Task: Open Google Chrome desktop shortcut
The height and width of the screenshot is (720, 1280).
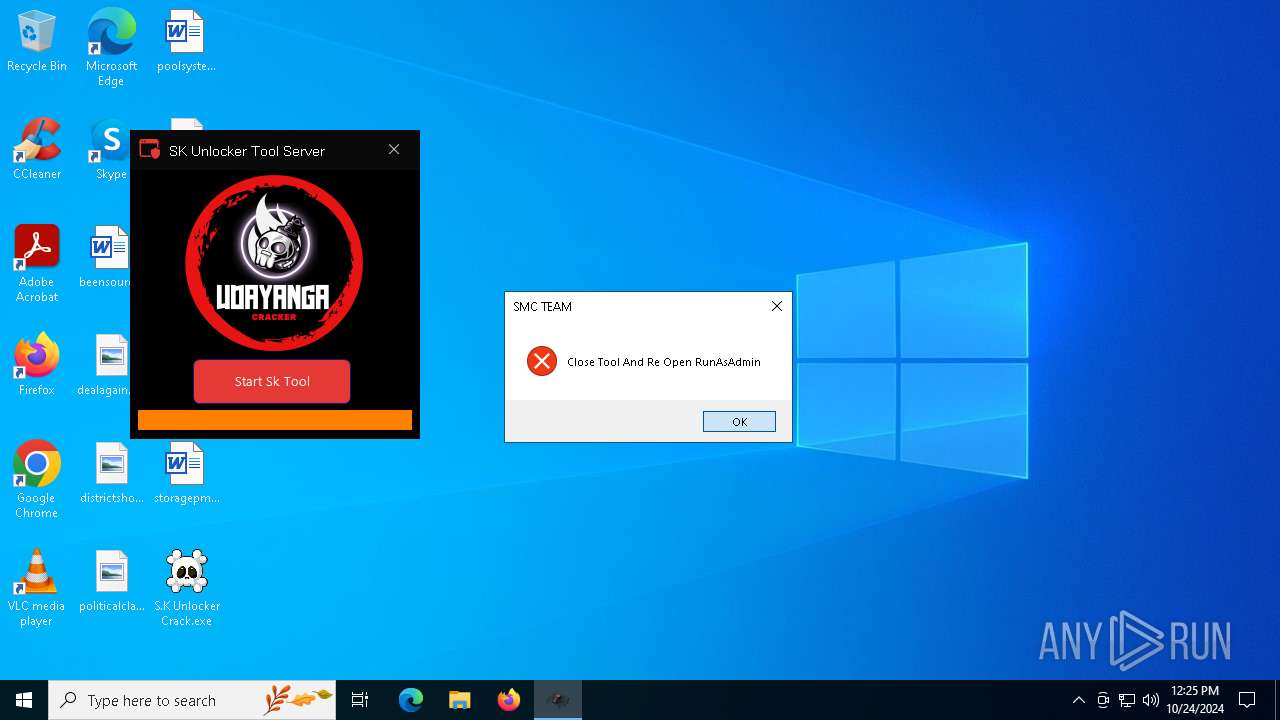Action: point(37,479)
